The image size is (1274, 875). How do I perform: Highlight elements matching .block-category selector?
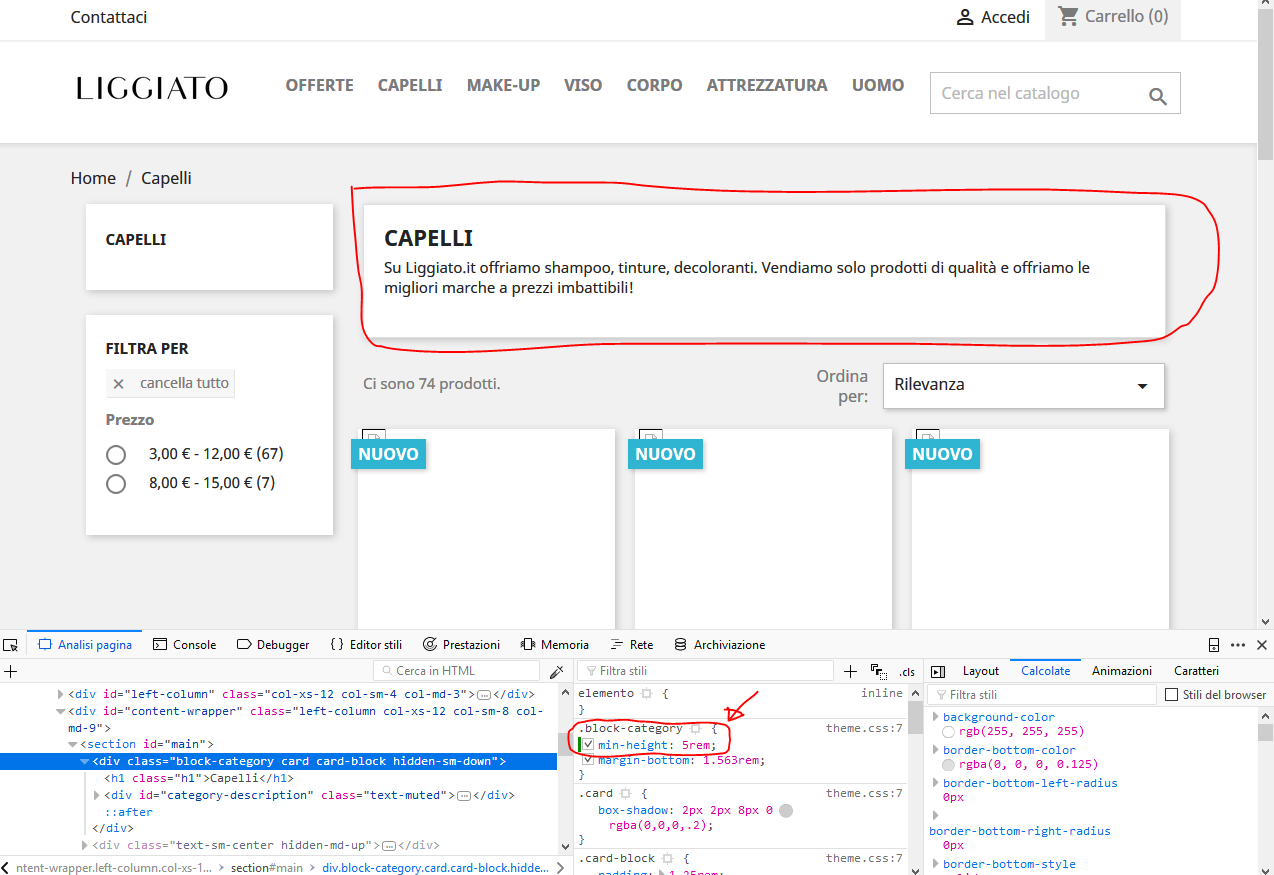pos(696,729)
